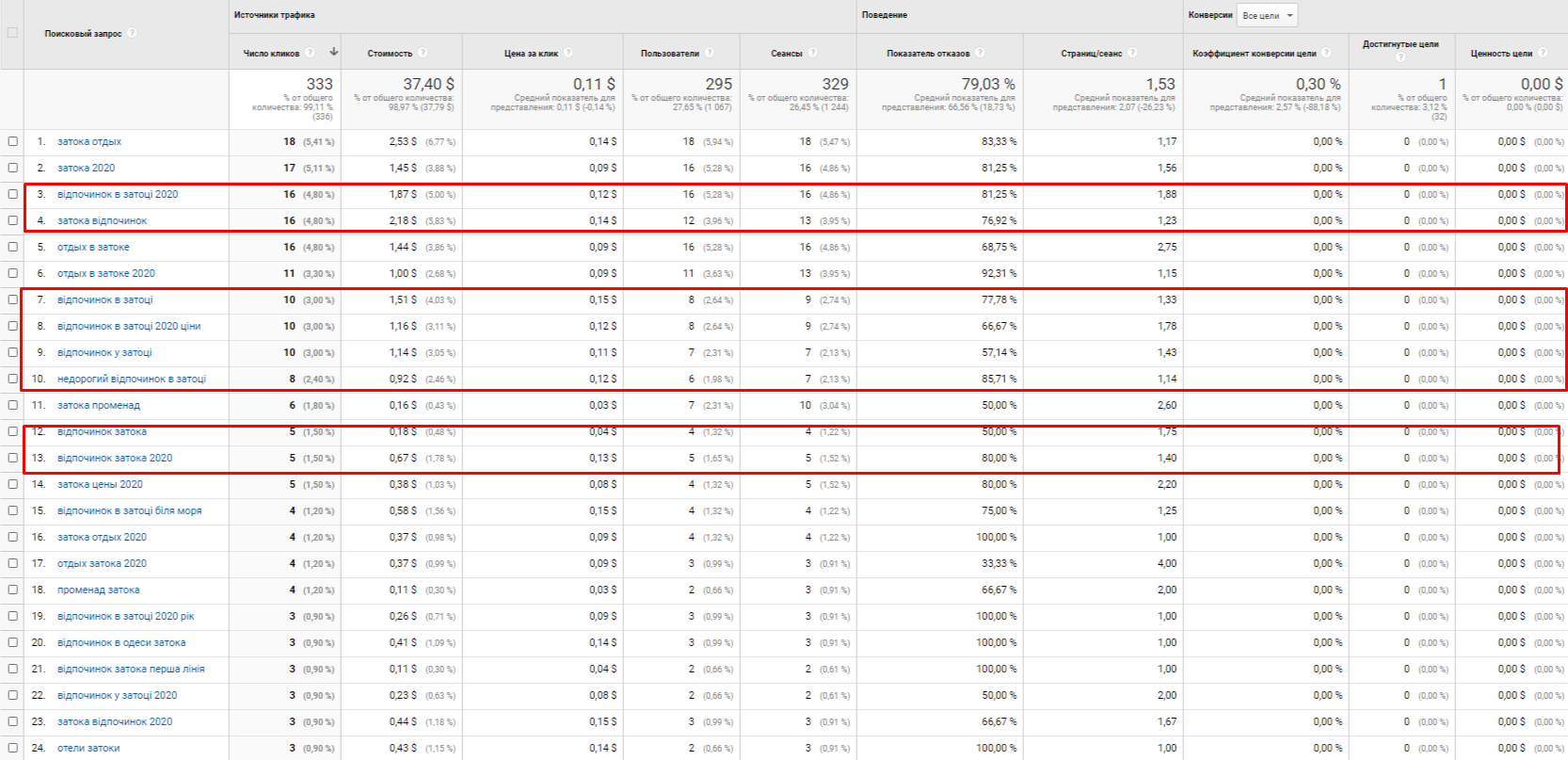Sort by Число кликов column header

point(271,54)
